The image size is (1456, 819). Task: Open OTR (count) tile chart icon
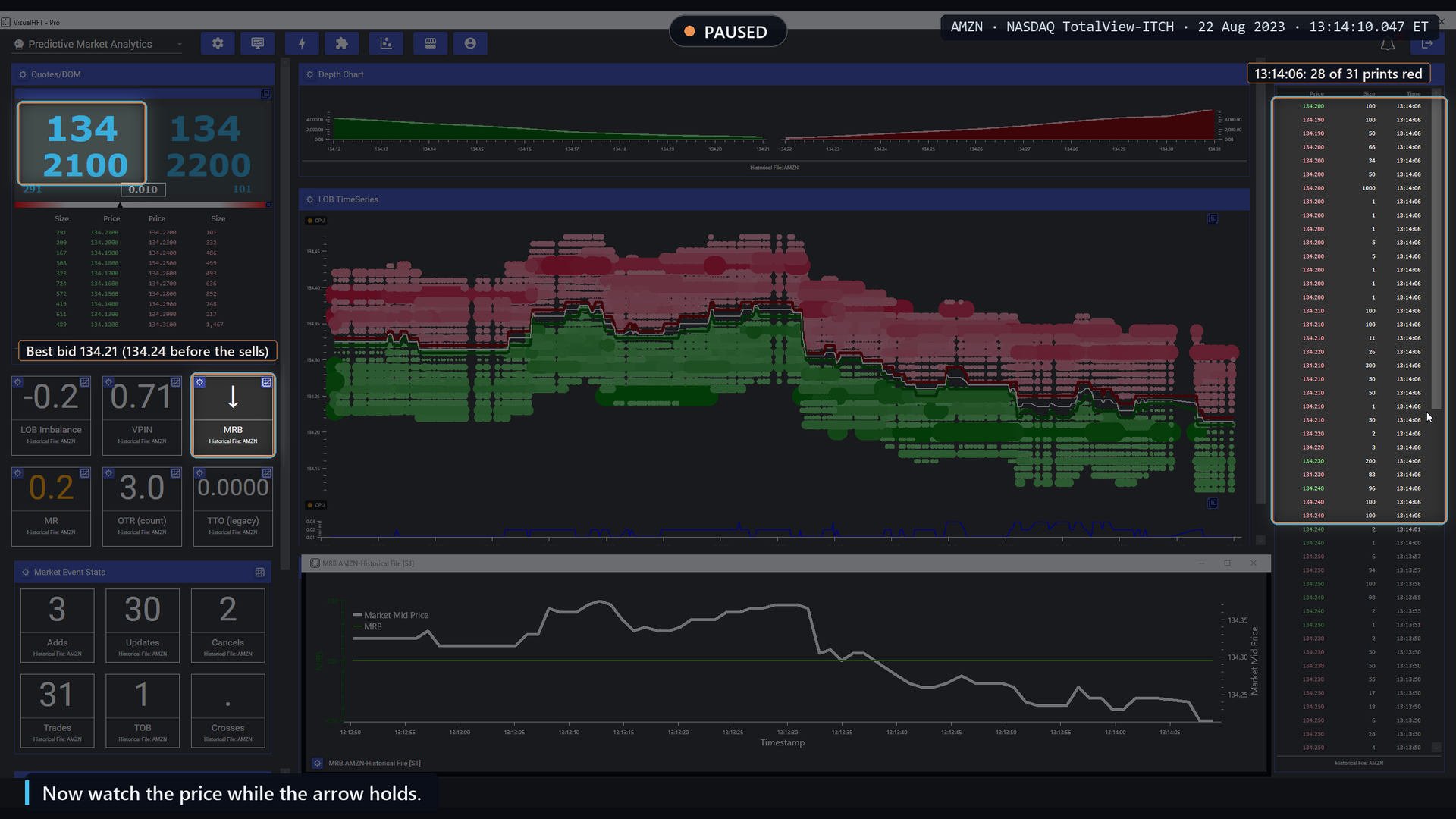click(x=176, y=473)
